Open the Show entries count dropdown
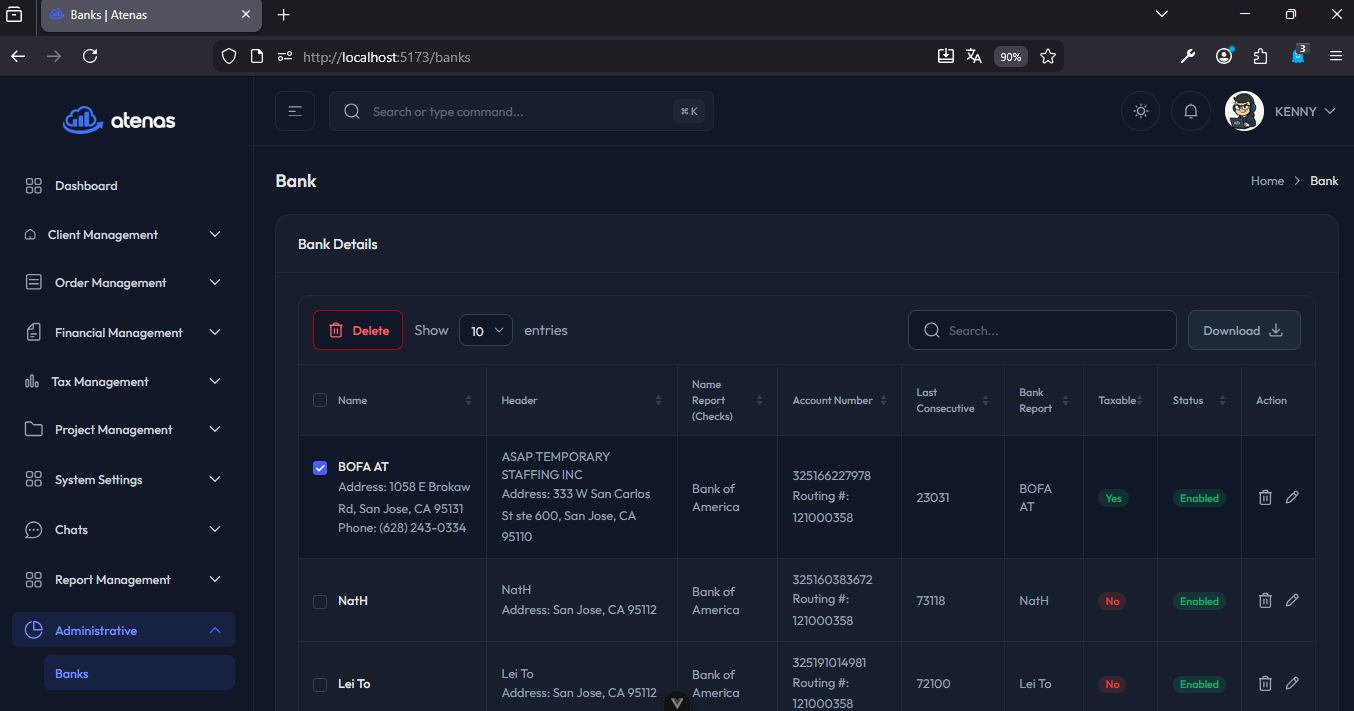Image resolution: width=1354 pixels, height=711 pixels. click(x=486, y=330)
